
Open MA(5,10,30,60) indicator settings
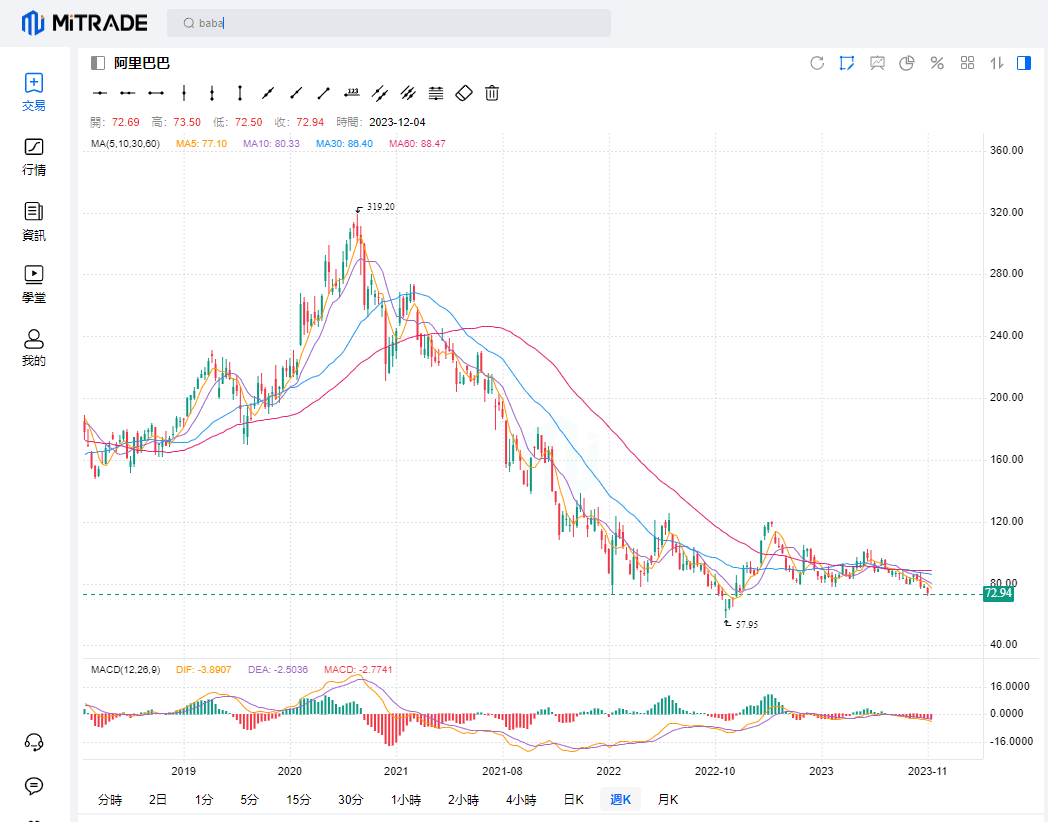point(125,144)
